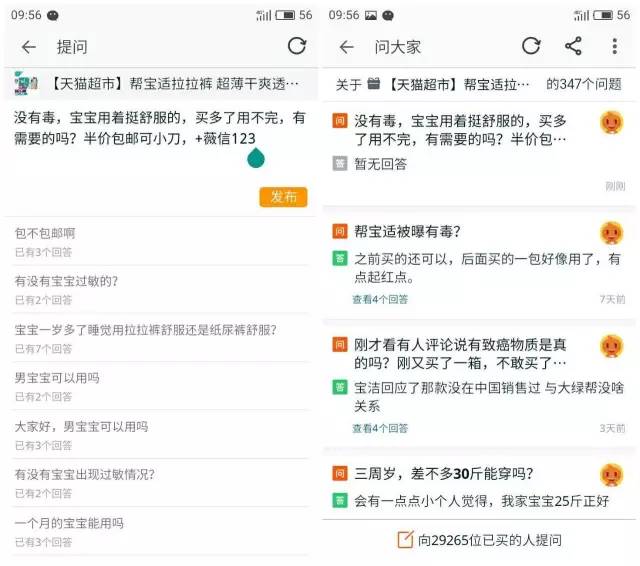Go back from the 问大家 screen

[x=347, y=47]
